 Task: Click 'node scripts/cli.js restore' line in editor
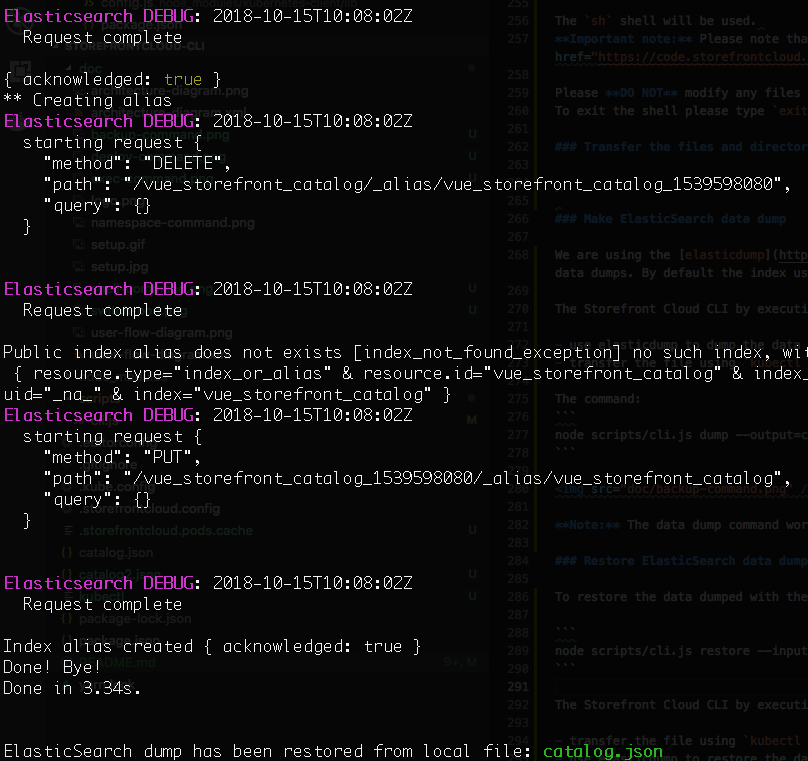pos(681,651)
